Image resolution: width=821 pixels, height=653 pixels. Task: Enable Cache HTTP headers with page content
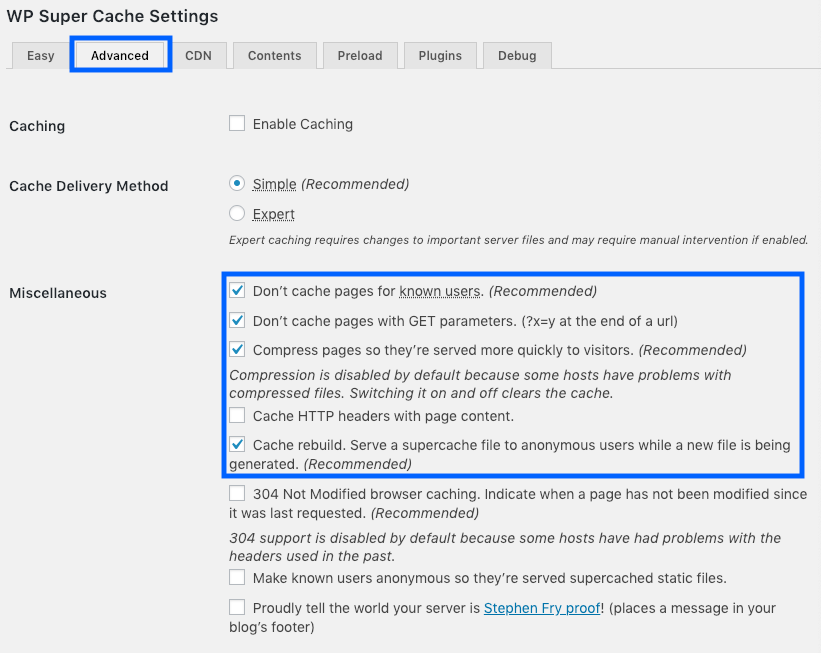[x=237, y=415]
